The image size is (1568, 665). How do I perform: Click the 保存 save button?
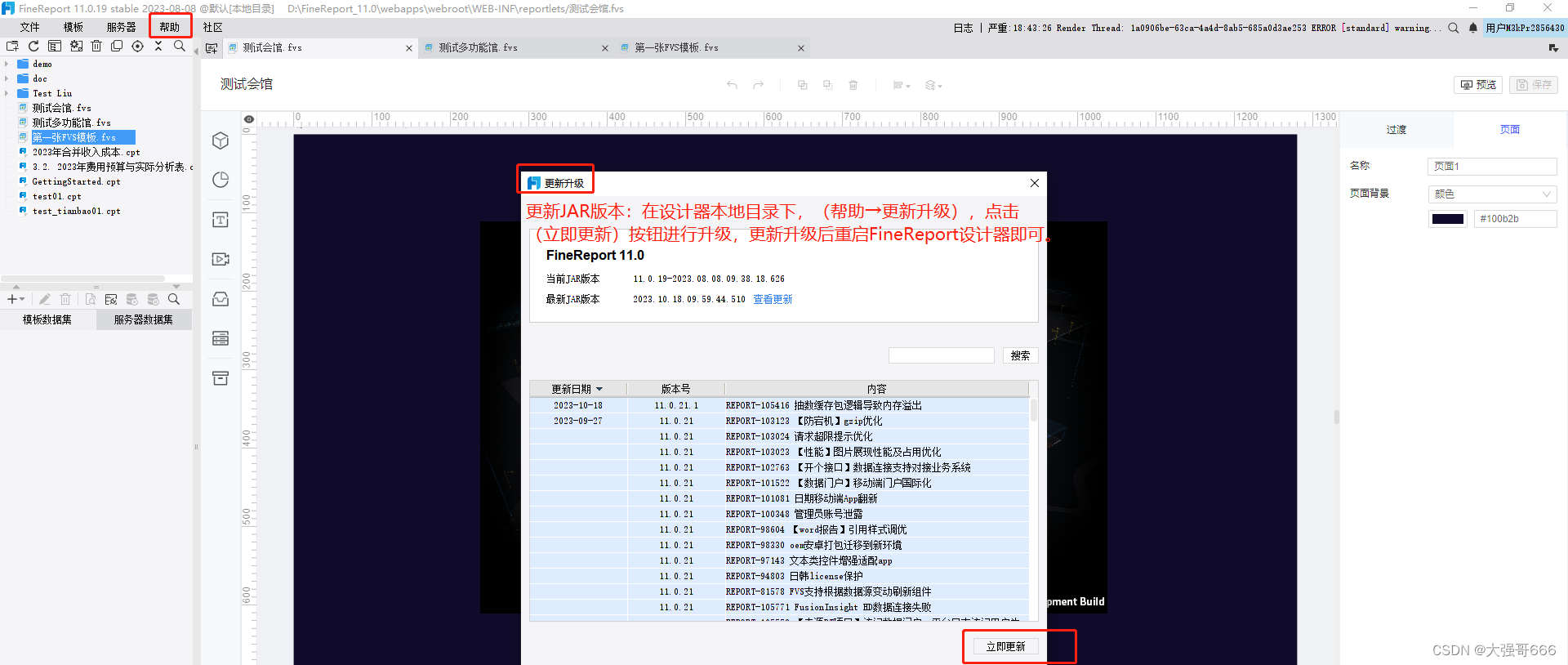pyautogui.click(x=1534, y=85)
